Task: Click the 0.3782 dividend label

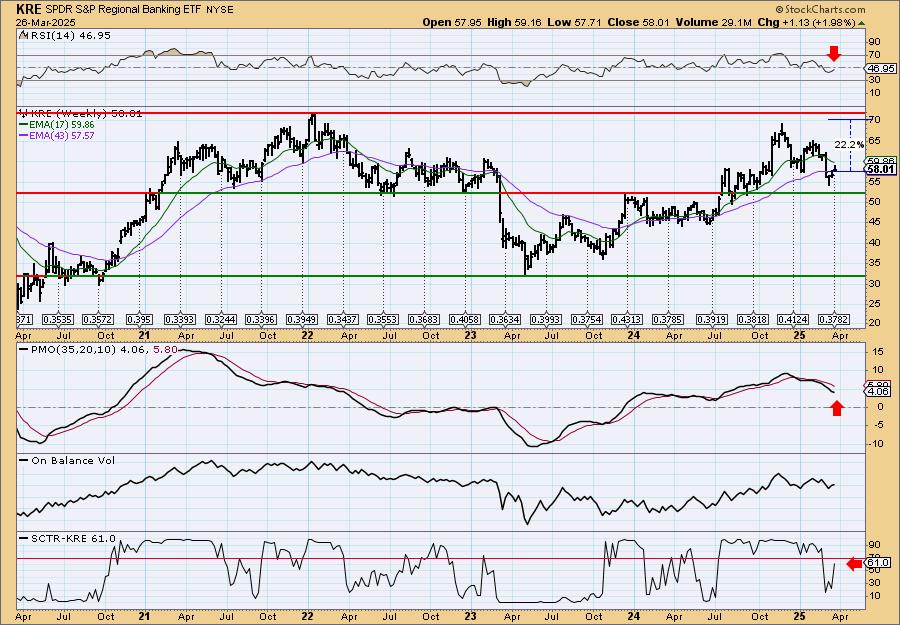Action: 834,319
